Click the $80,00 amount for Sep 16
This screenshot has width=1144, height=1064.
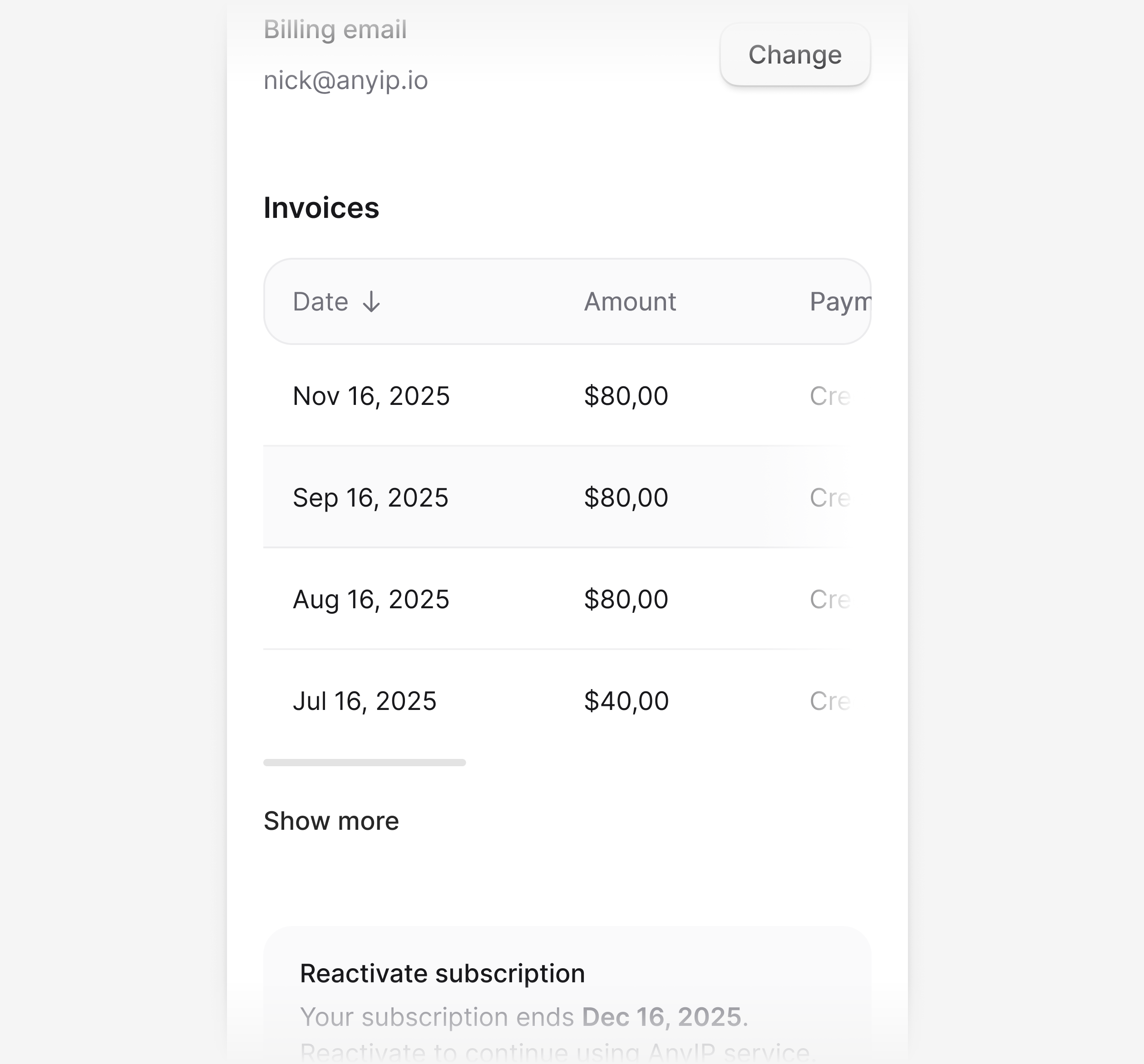click(x=626, y=498)
